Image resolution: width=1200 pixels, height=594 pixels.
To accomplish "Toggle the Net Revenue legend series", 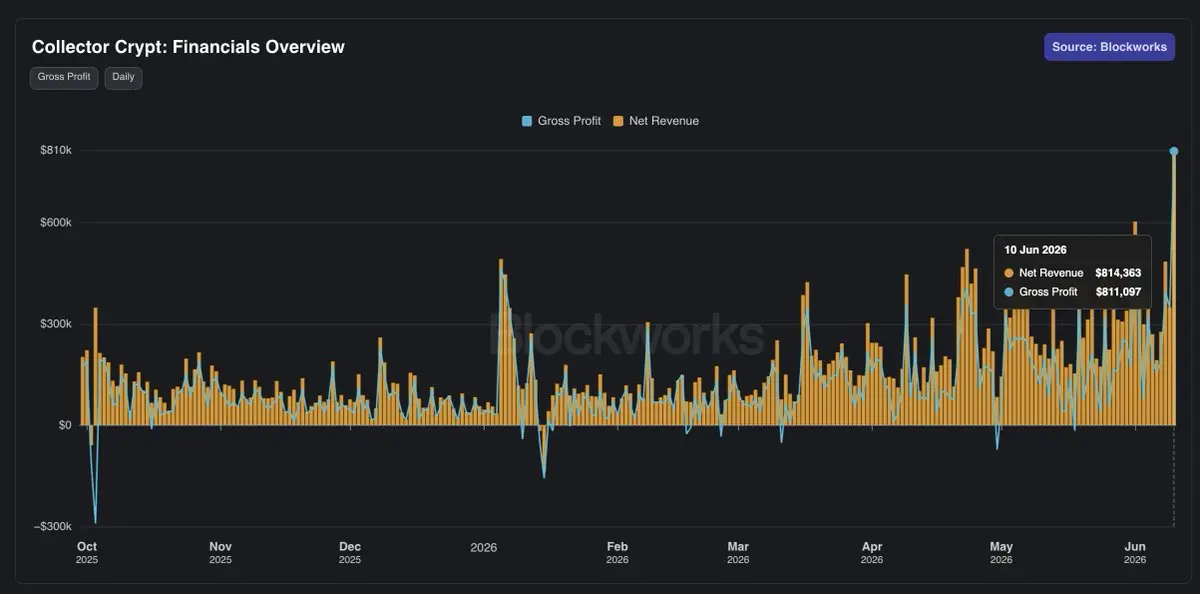I will [x=656, y=121].
